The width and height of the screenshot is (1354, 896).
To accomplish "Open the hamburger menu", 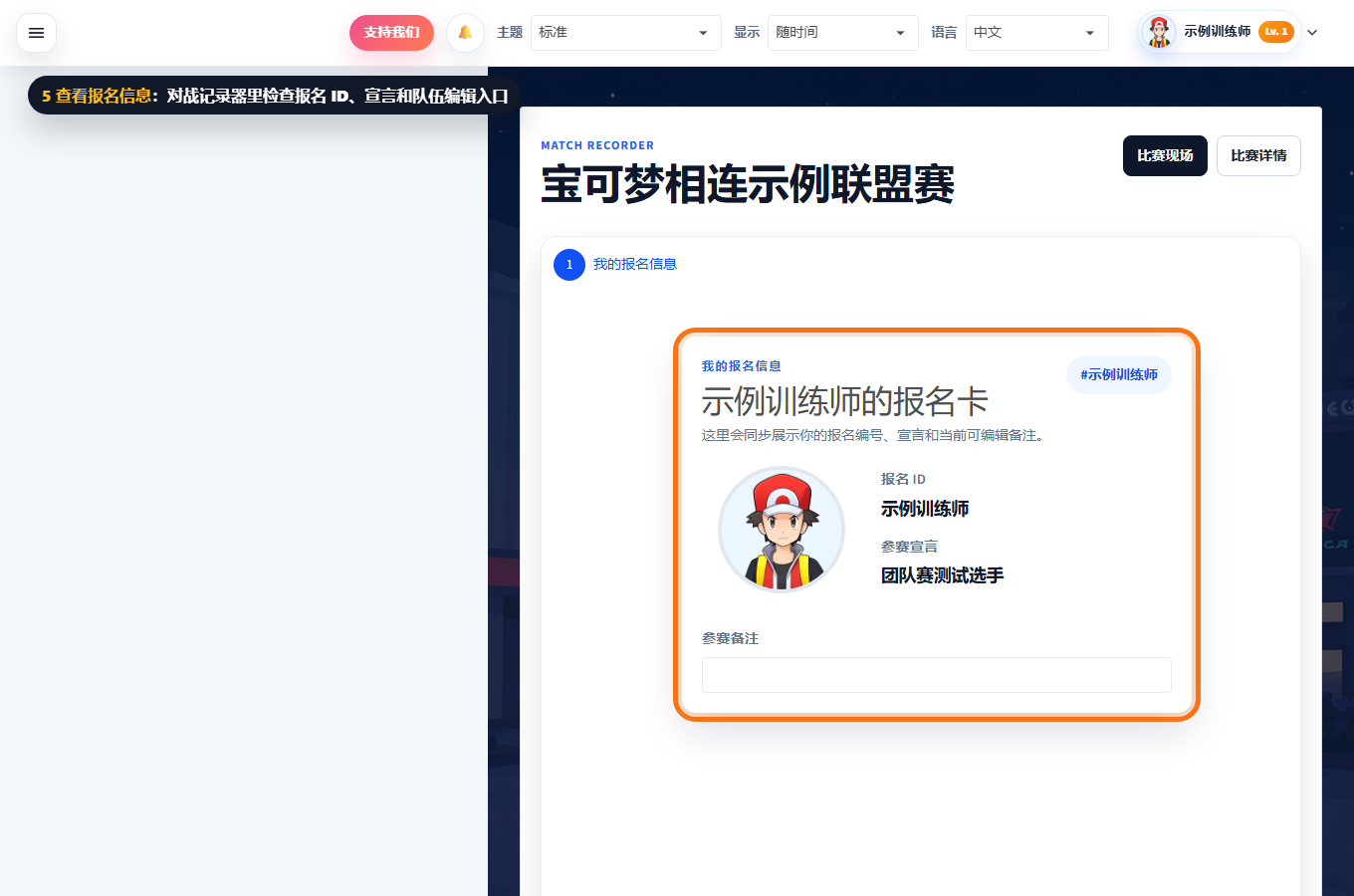I will [x=36, y=33].
